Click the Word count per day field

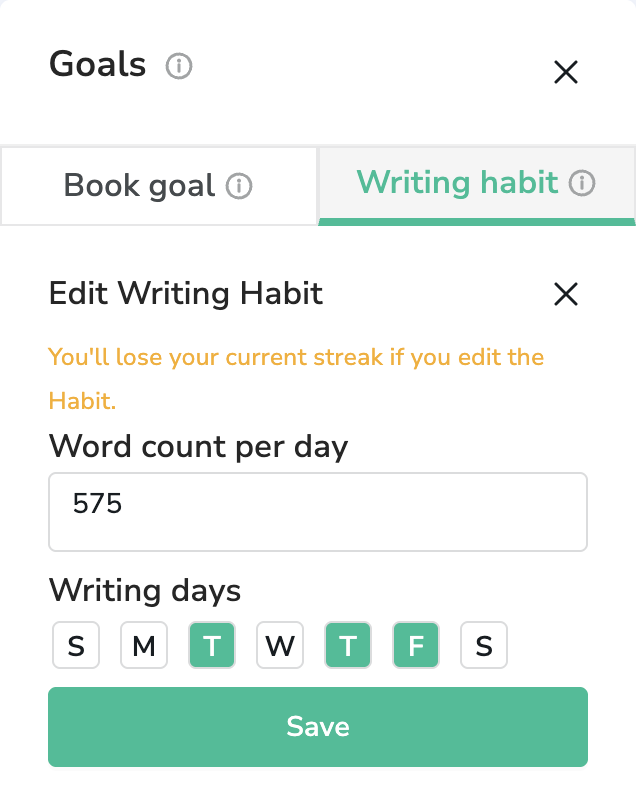(317, 512)
